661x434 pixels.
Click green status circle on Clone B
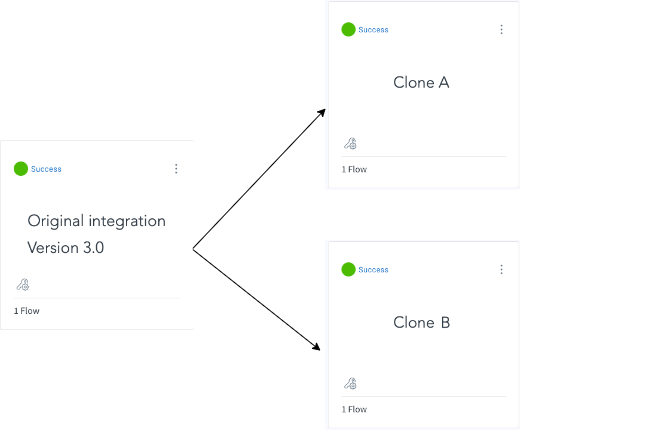point(349,269)
